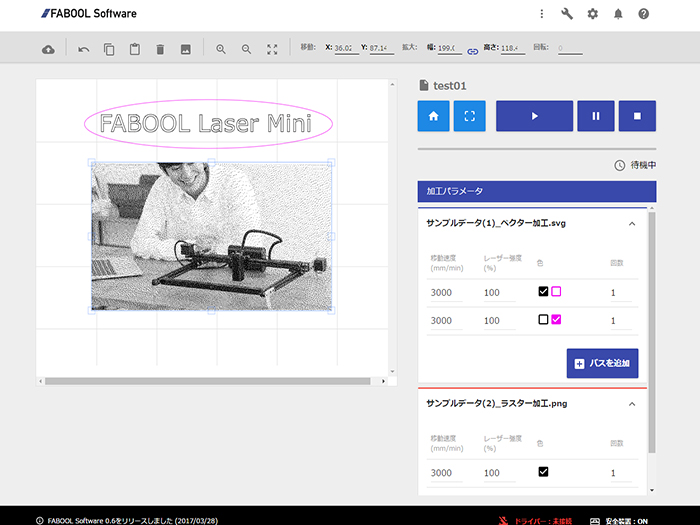
Task: Paste from clipboard icon
Action: coord(135,49)
